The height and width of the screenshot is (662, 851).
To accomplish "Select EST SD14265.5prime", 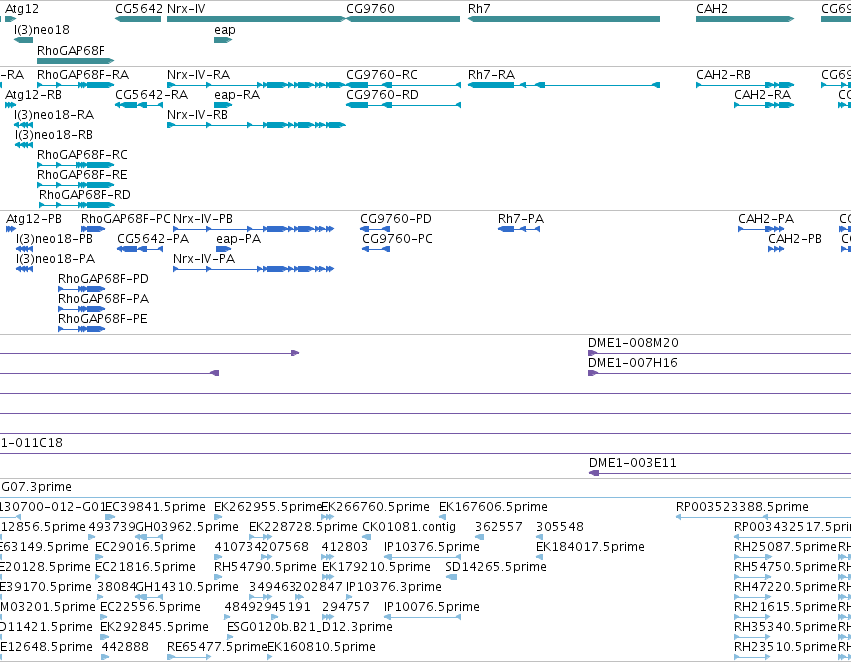I will pos(496,566).
